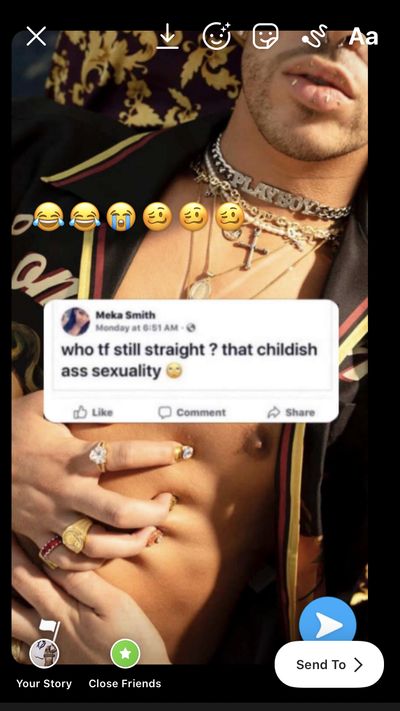Image resolution: width=400 pixels, height=711 pixels.
Task: Save the story using the download arrow
Action: click(168, 36)
